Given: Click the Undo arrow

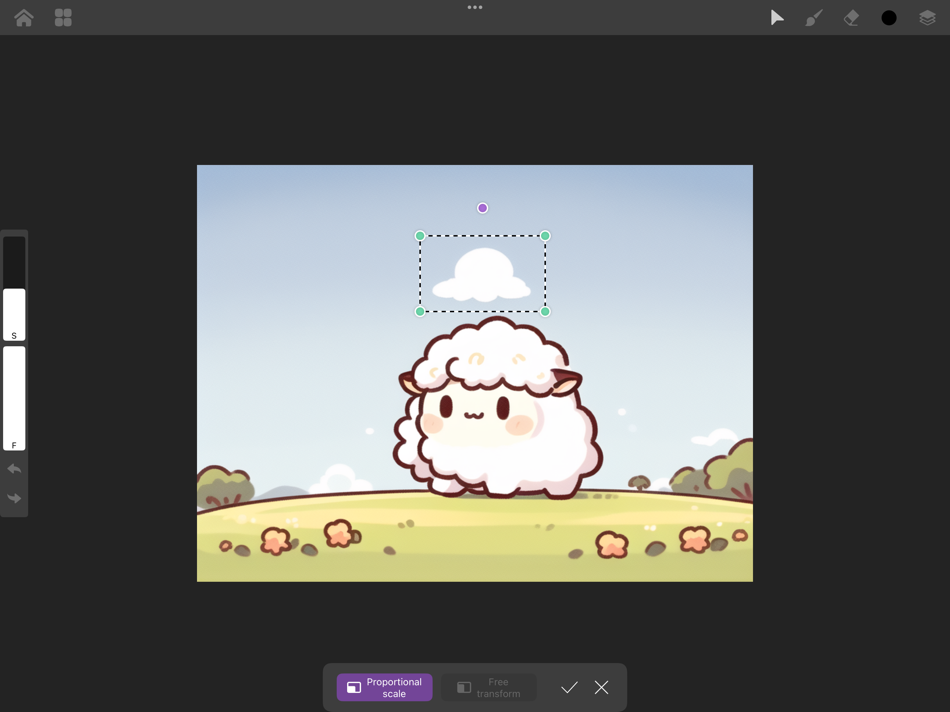Looking at the screenshot, I should click(x=14, y=468).
